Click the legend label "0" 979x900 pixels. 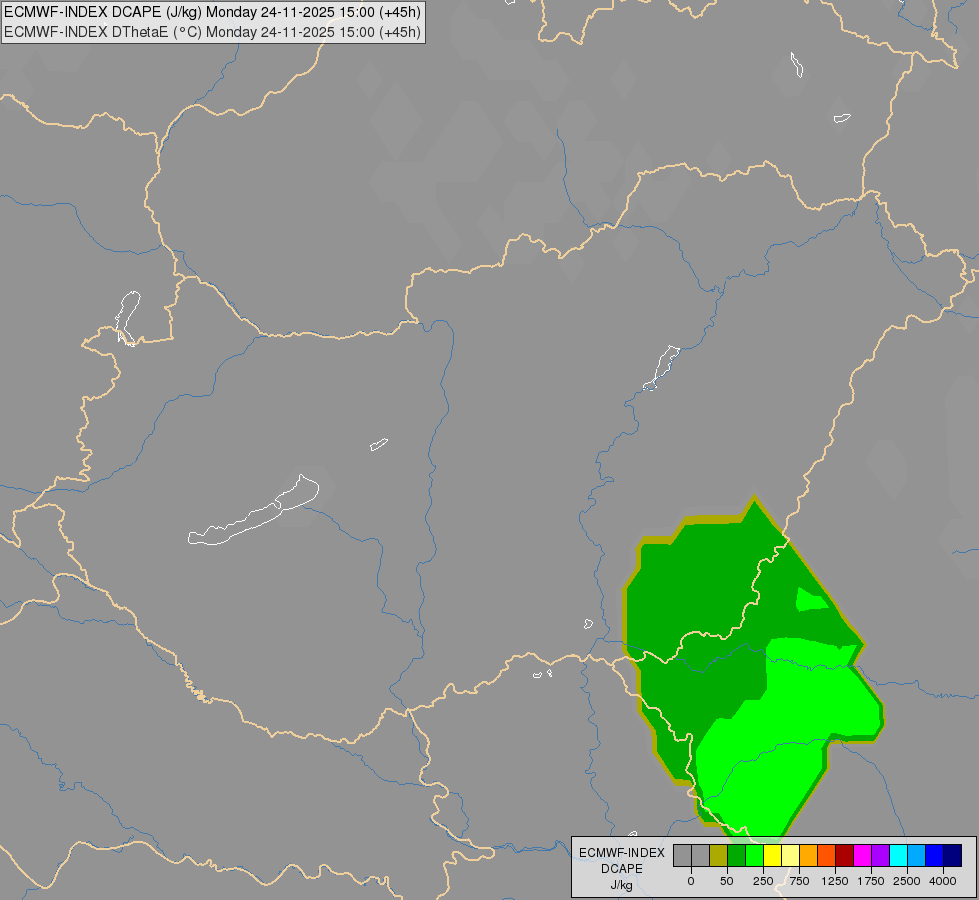click(691, 881)
